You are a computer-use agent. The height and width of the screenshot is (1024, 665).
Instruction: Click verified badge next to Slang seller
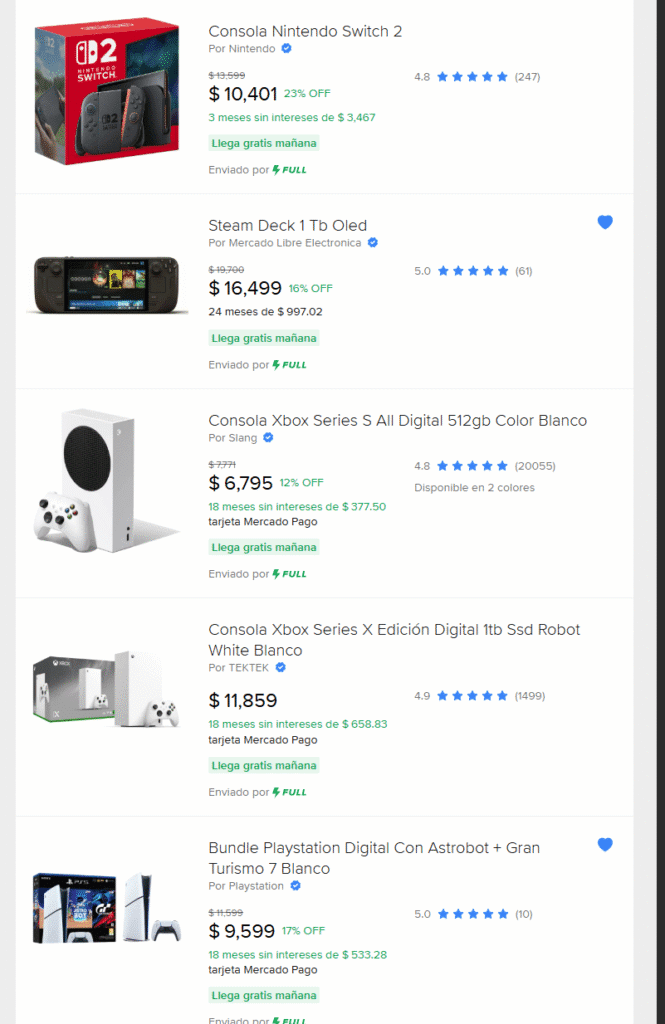[x=268, y=438]
